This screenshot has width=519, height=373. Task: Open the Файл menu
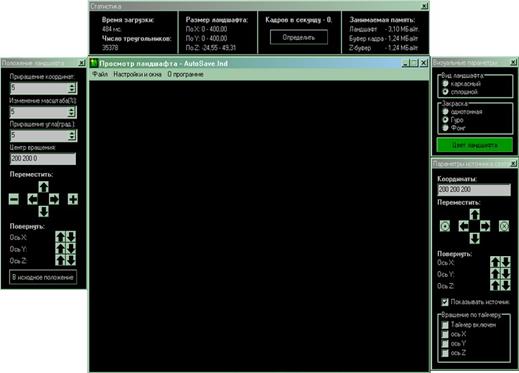pos(100,74)
